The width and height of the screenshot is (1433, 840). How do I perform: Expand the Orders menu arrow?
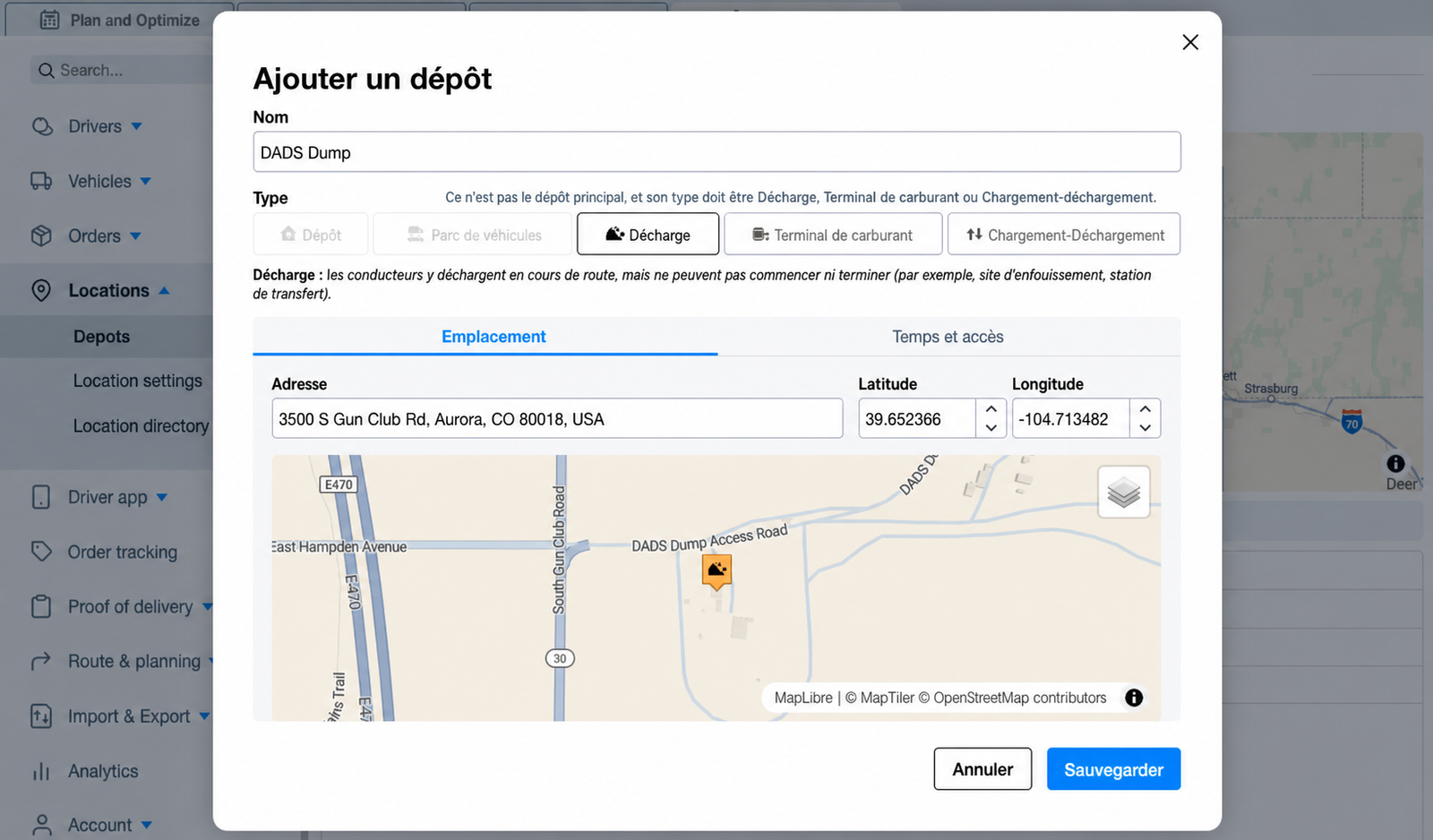pos(135,236)
